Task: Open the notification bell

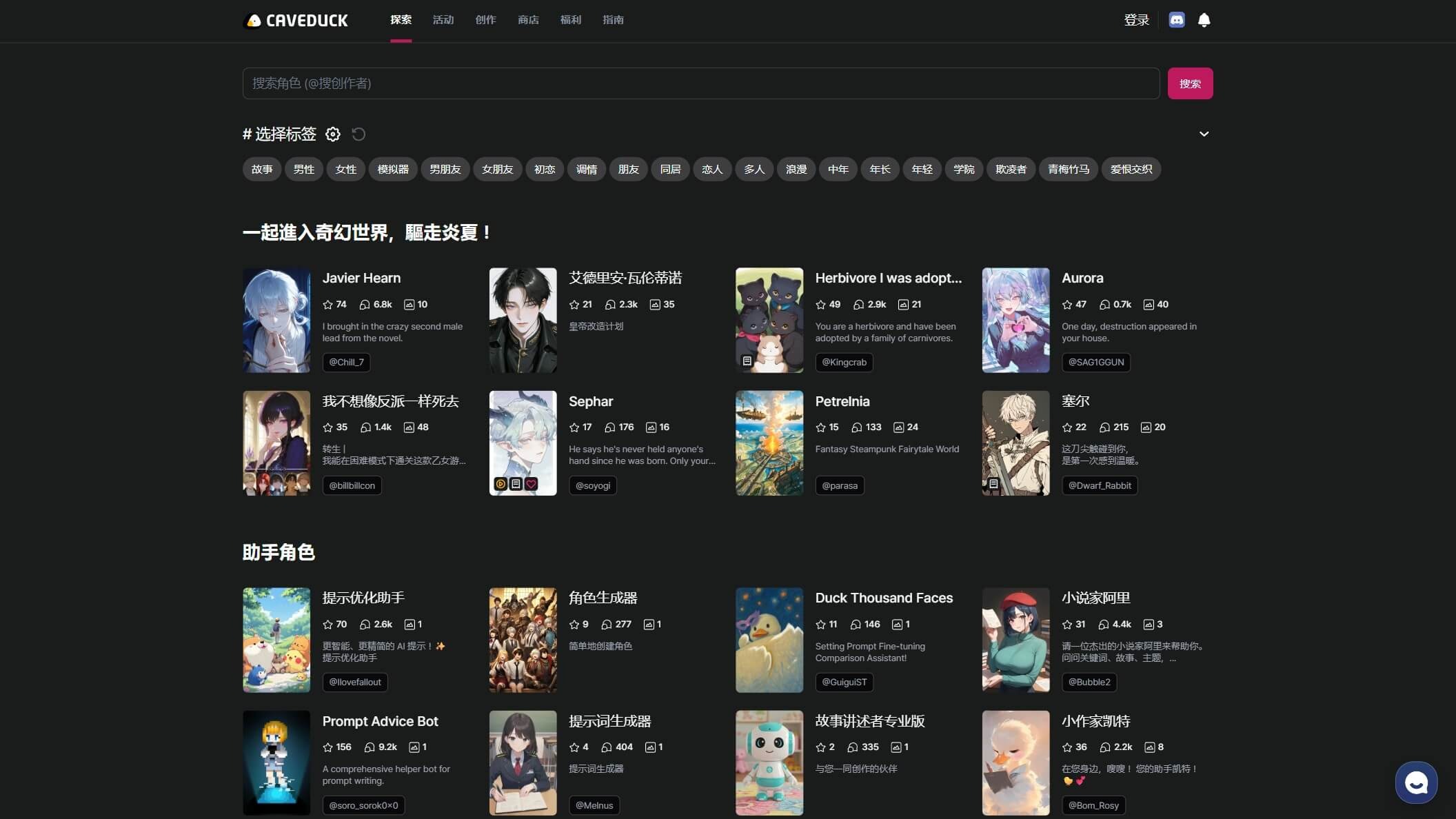Action: (1204, 20)
